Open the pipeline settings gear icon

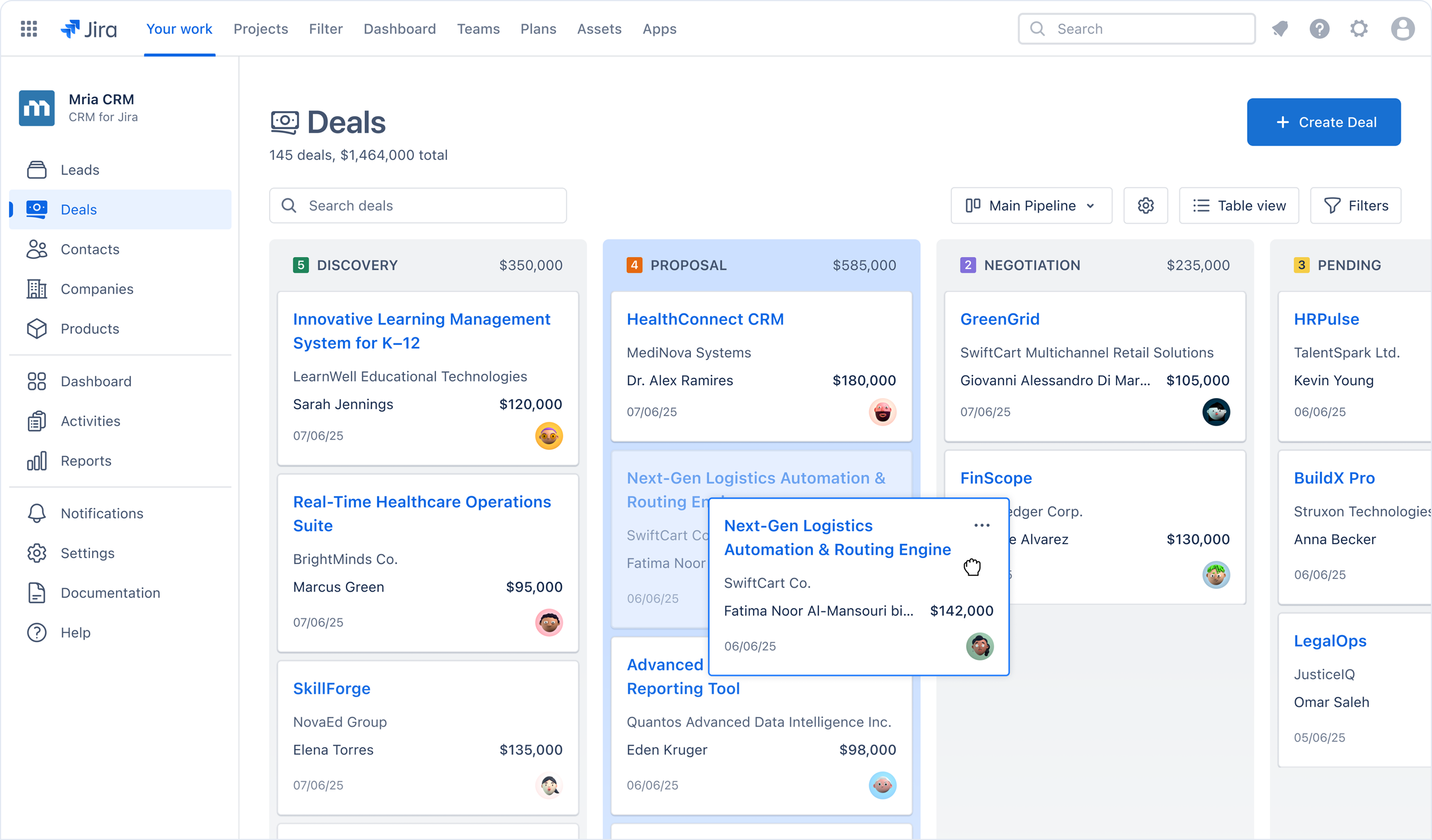[1146, 205]
